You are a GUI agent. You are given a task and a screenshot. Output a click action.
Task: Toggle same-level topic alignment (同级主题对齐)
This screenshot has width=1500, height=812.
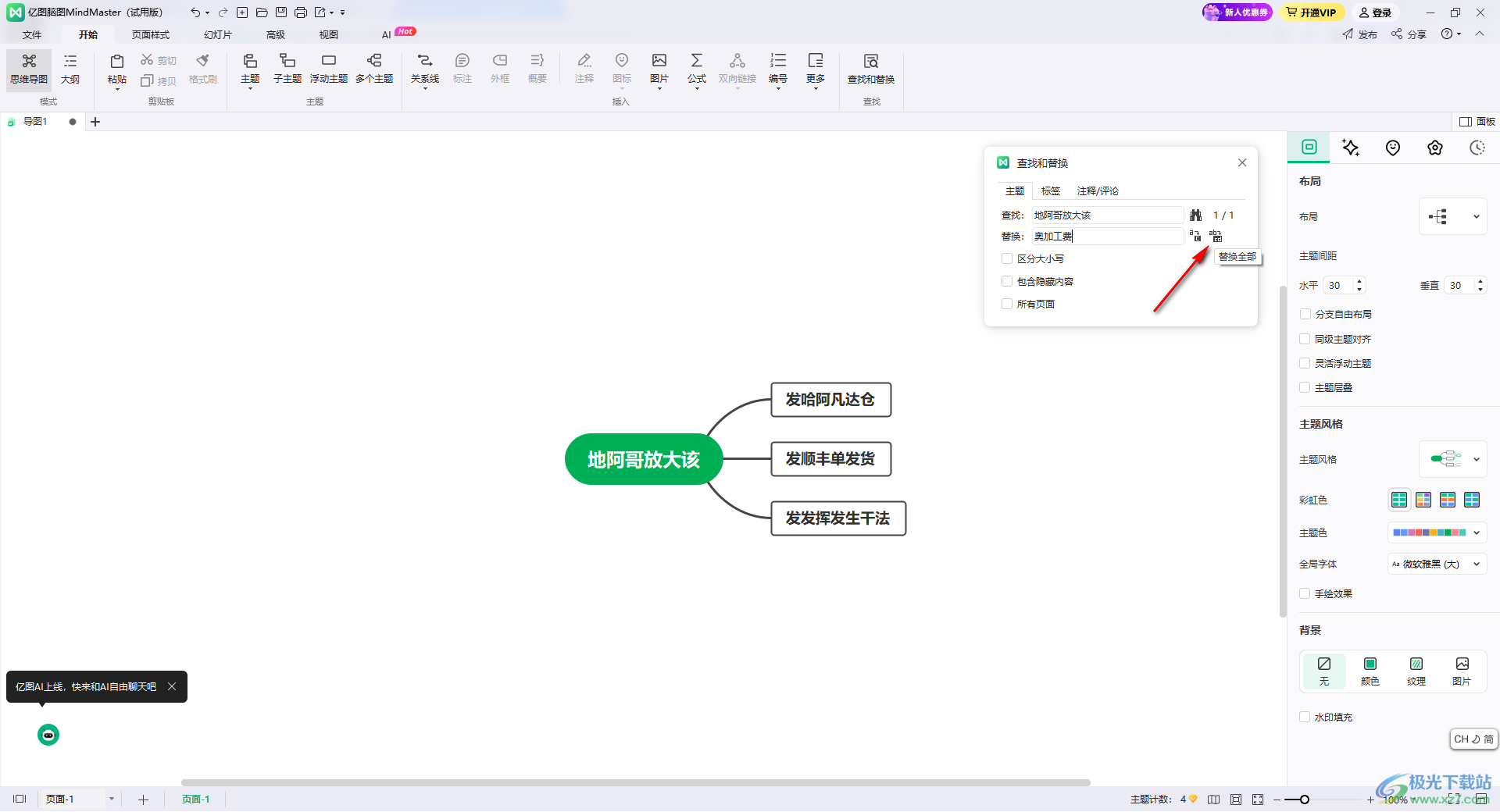coord(1305,339)
